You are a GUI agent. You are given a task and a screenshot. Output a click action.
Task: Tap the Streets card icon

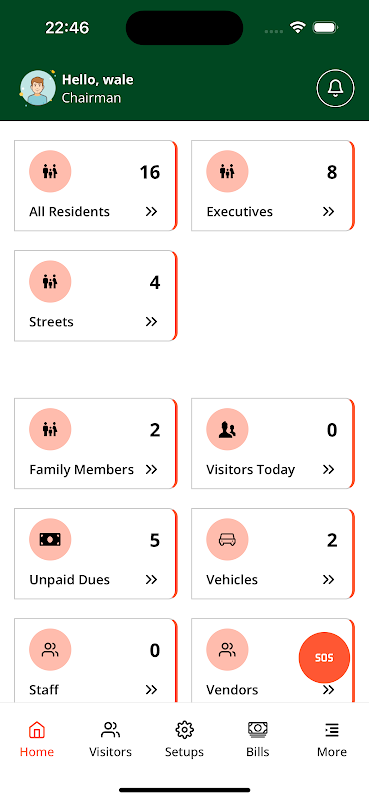point(50,282)
